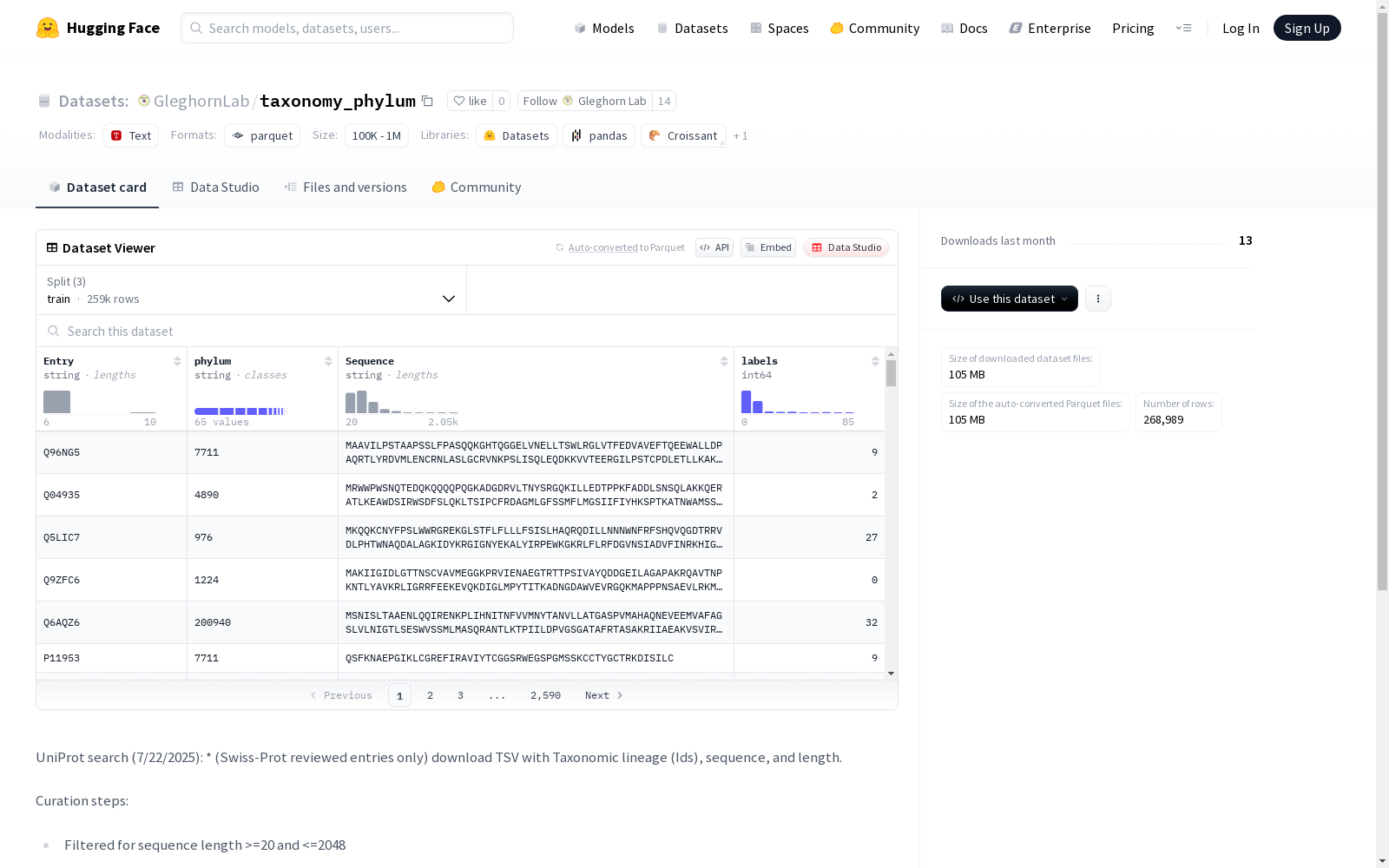
Task: Click Log In
Action: pyautogui.click(x=1241, y=28)
